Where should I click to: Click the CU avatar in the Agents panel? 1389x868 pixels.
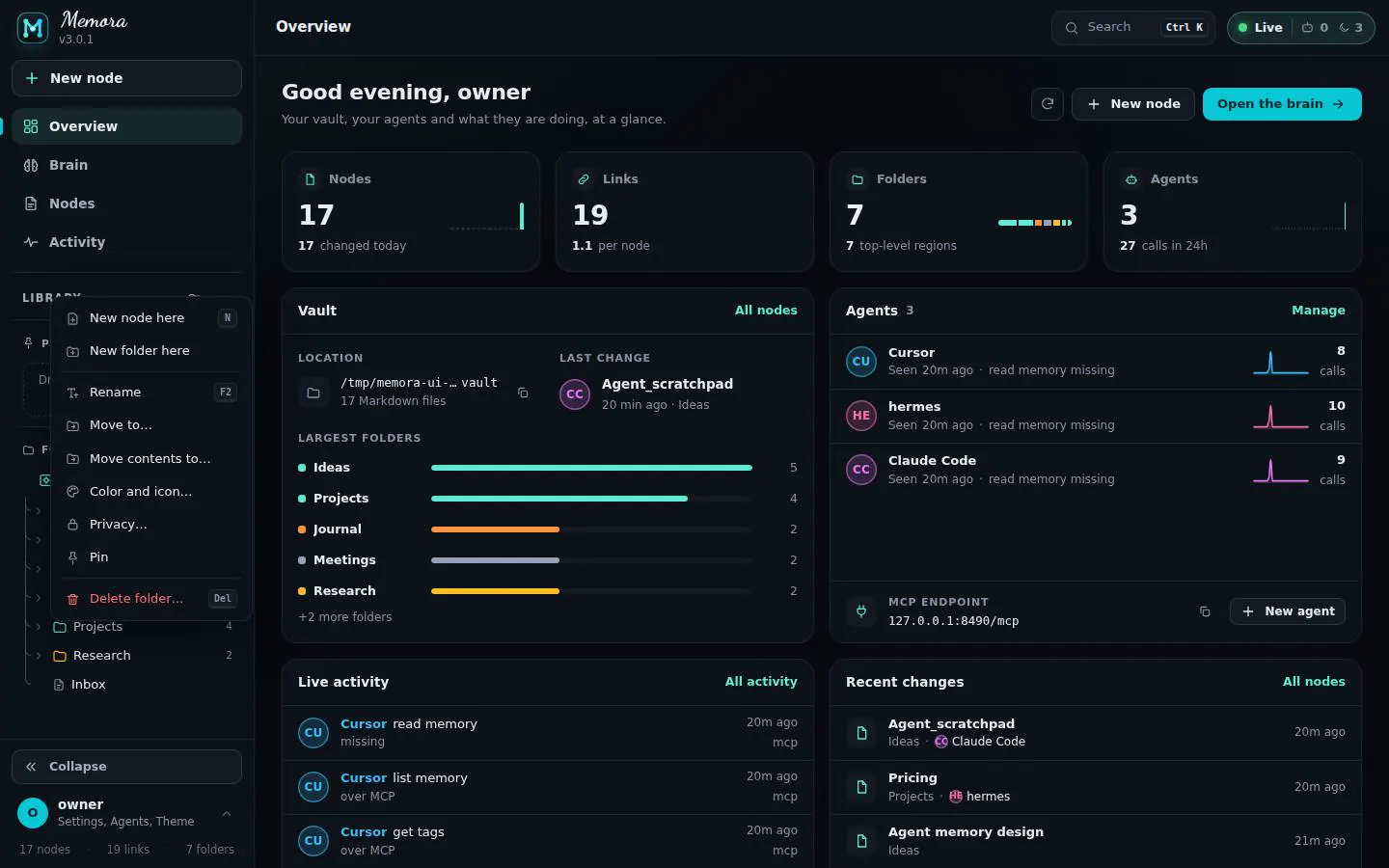point(861,362)
